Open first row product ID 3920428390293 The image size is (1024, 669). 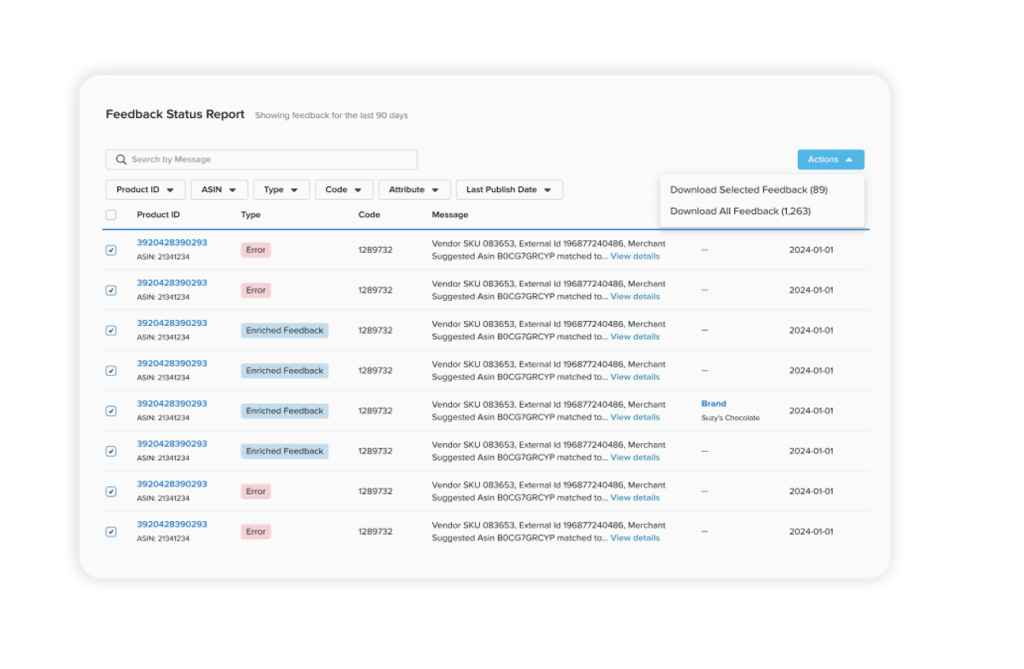coord(172,243)
